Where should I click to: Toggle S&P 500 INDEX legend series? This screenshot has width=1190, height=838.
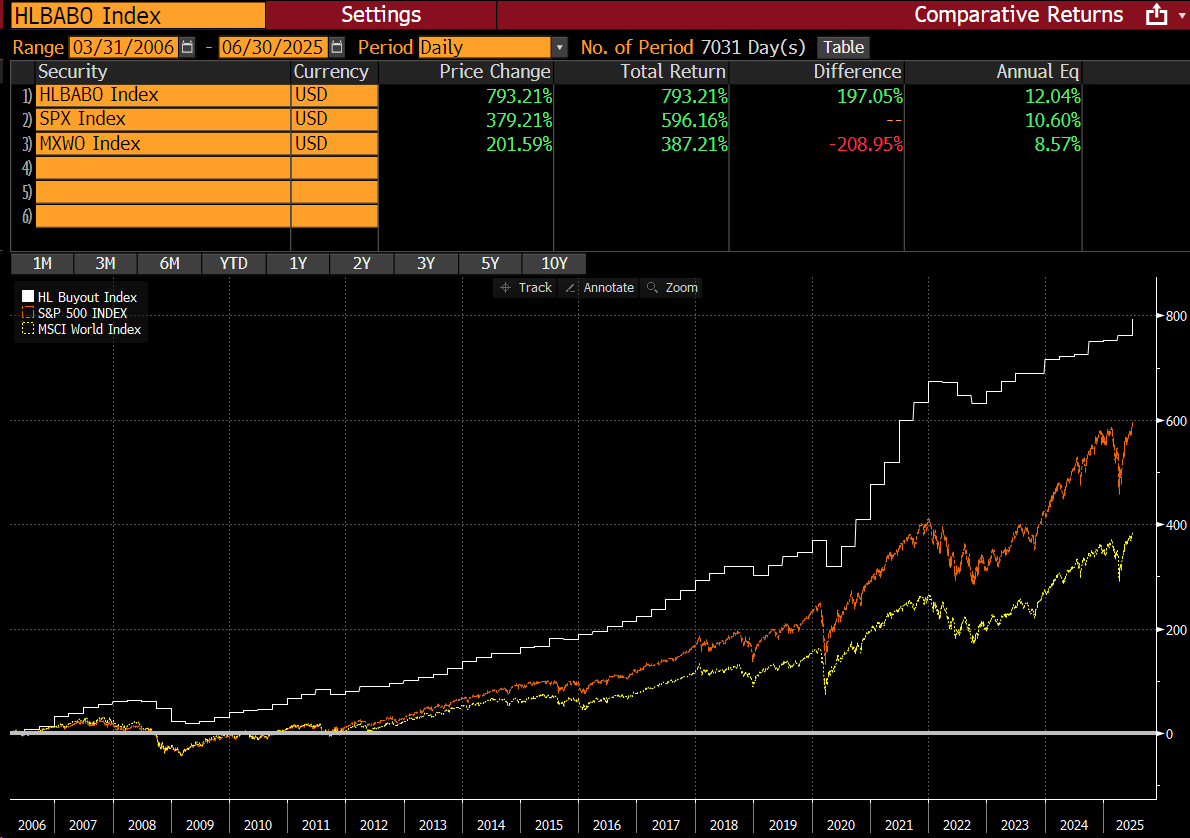[28, 313]
